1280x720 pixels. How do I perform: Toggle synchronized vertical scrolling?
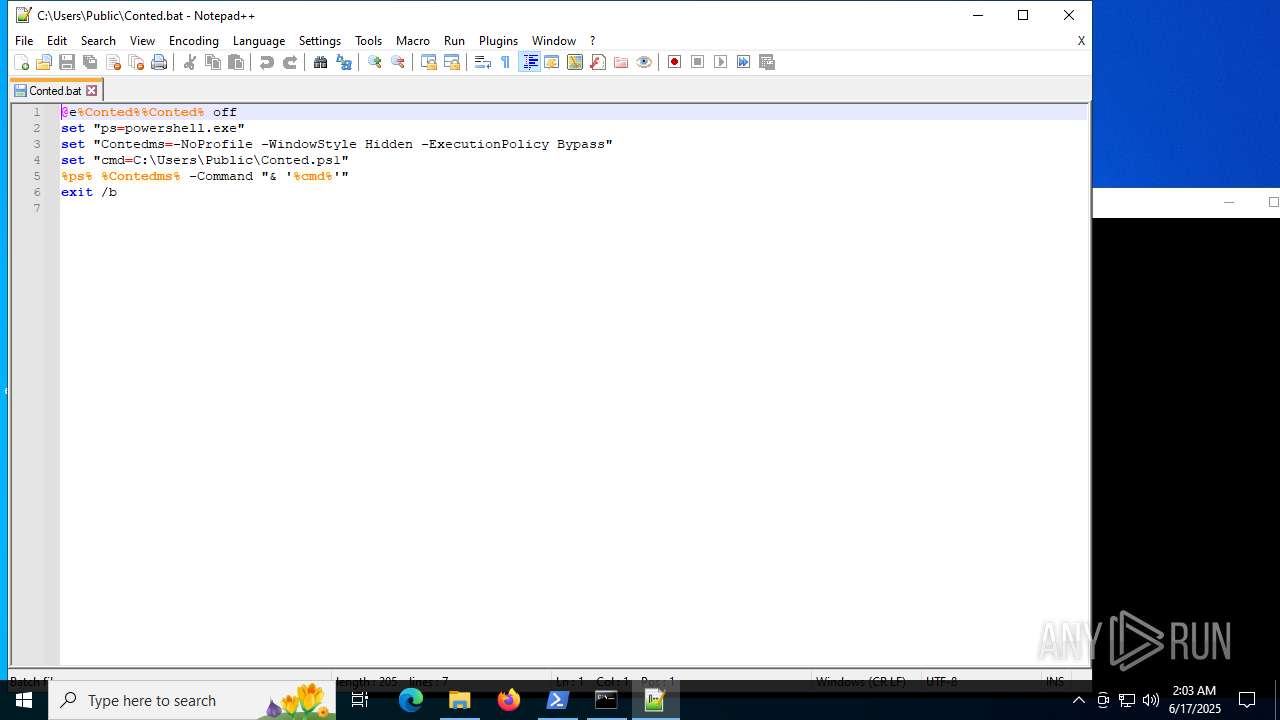pyautogui.click(x=428, y=62)
